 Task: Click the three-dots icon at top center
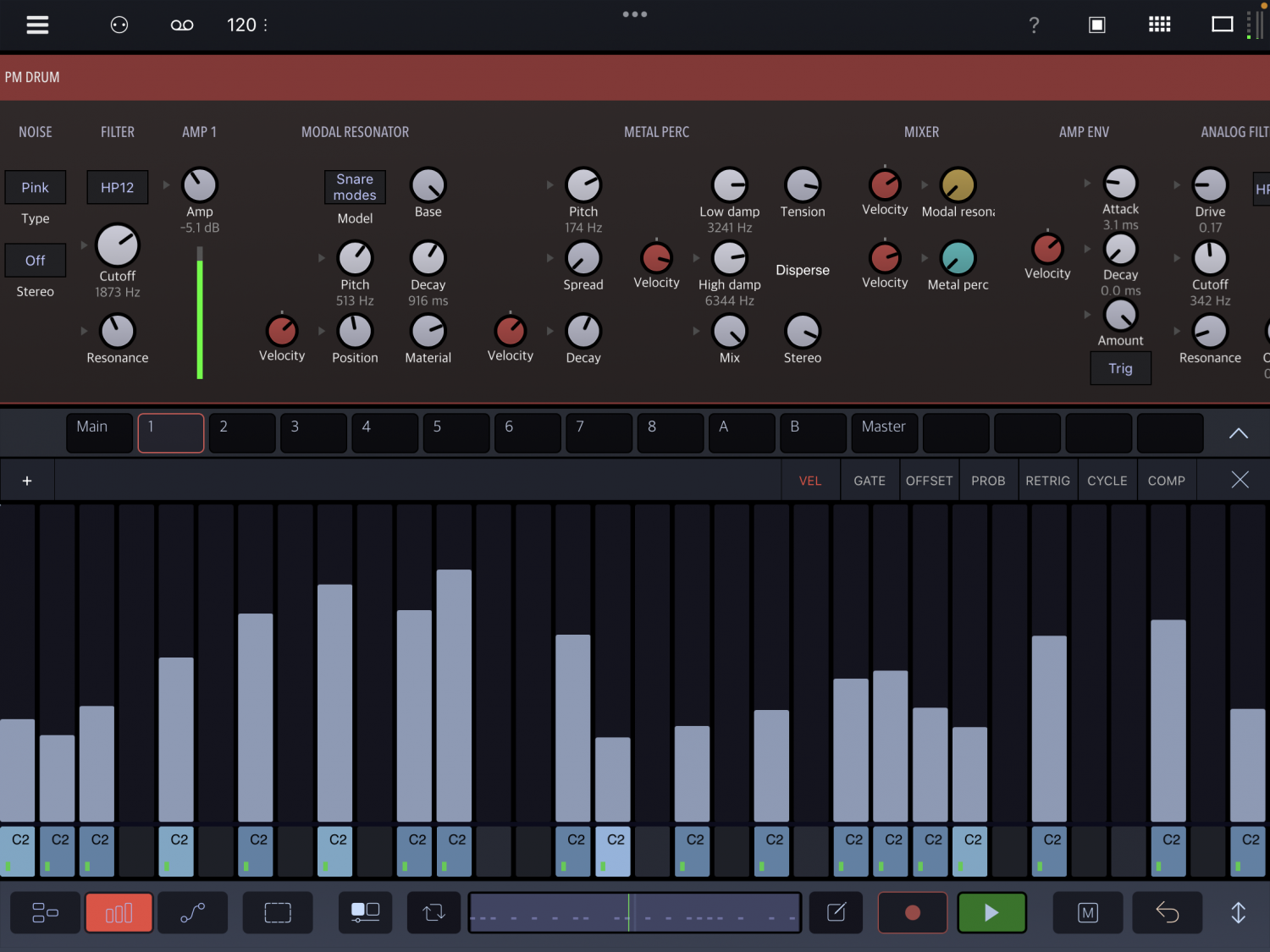635,14
